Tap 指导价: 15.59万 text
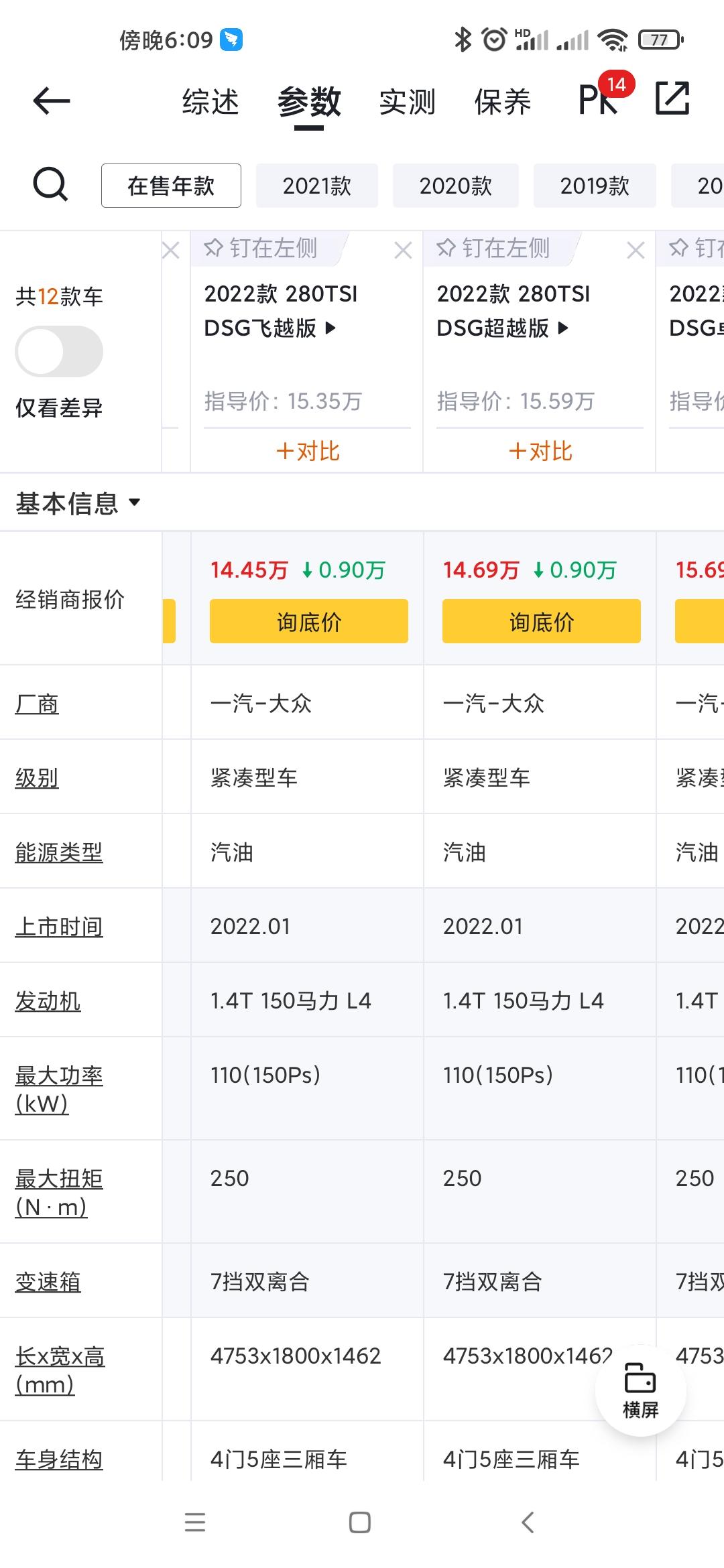The image size is (724, 1568). click(516, 401)
